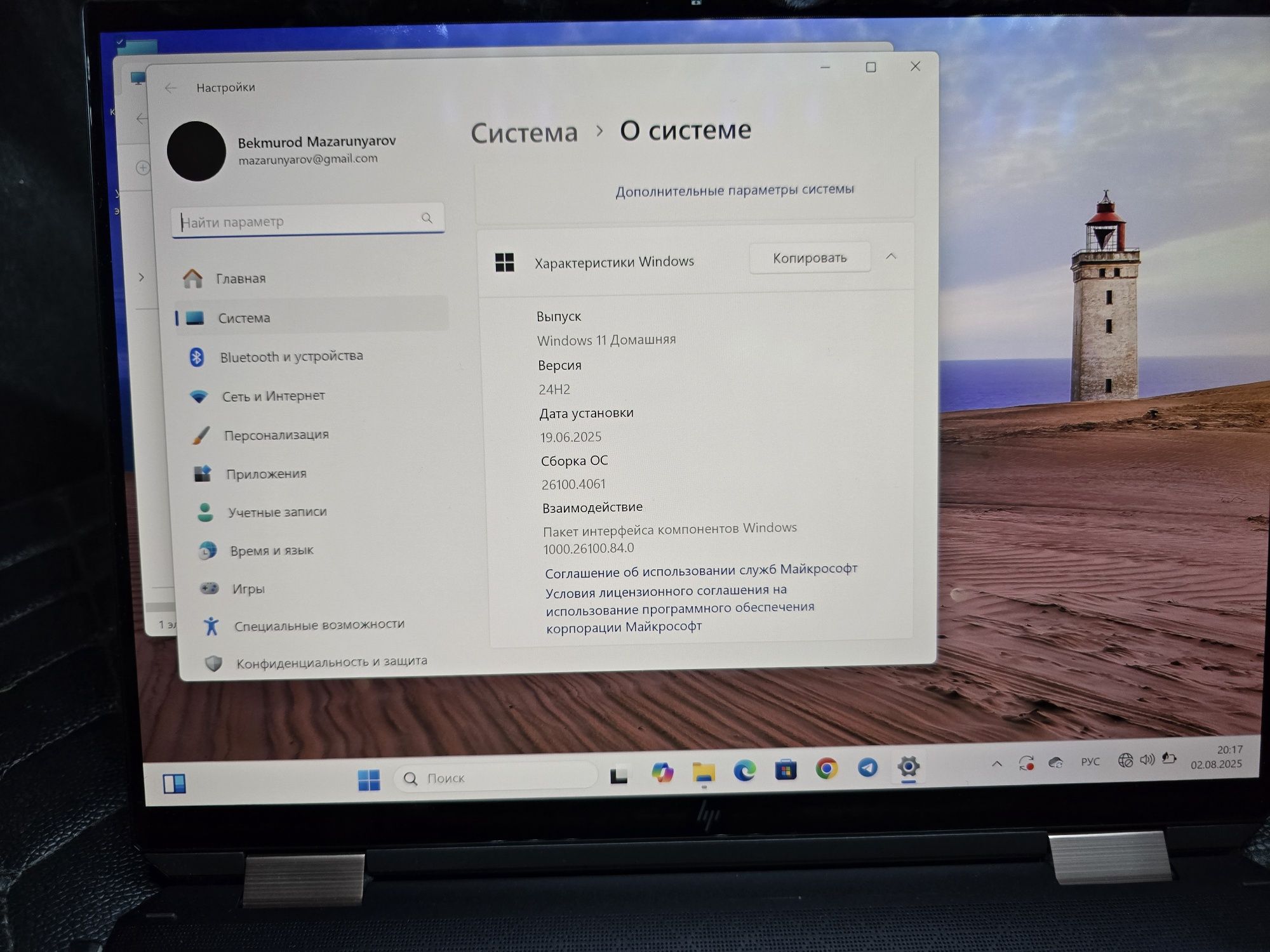Select install date 19.06.2025

pos(570,437)
